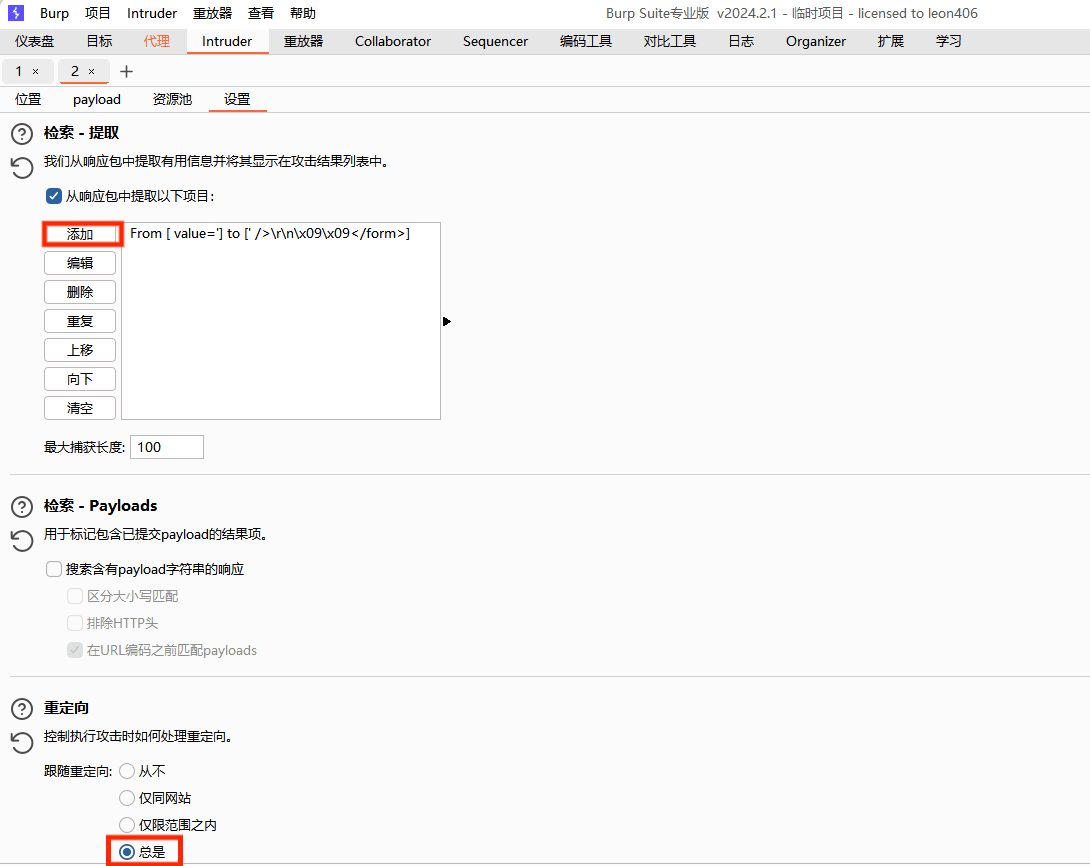Reset 重定向 section to defaults
The height and width of the screenshot is (866, 1090).
[22, 742]
